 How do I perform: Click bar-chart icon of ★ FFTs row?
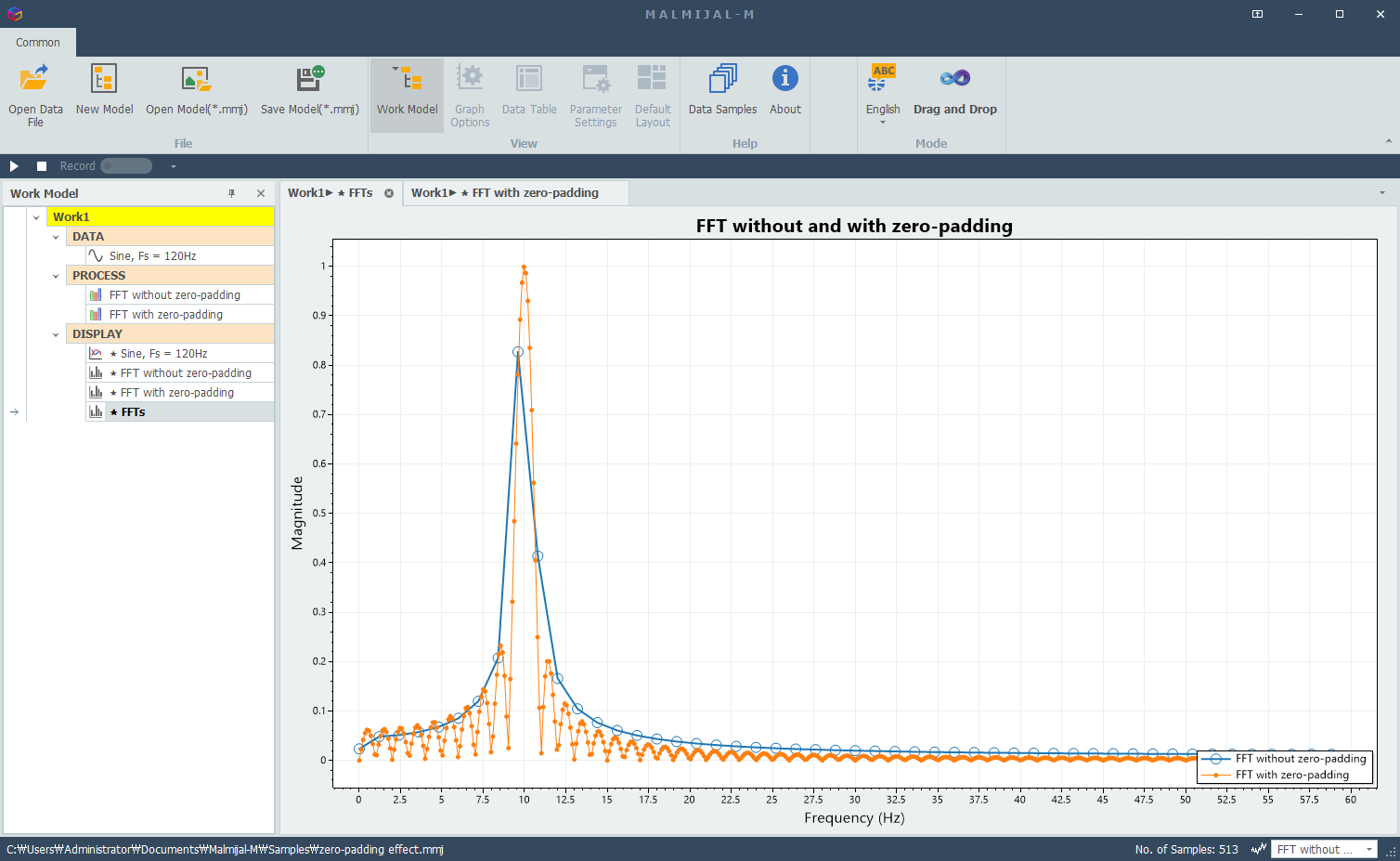96,411
